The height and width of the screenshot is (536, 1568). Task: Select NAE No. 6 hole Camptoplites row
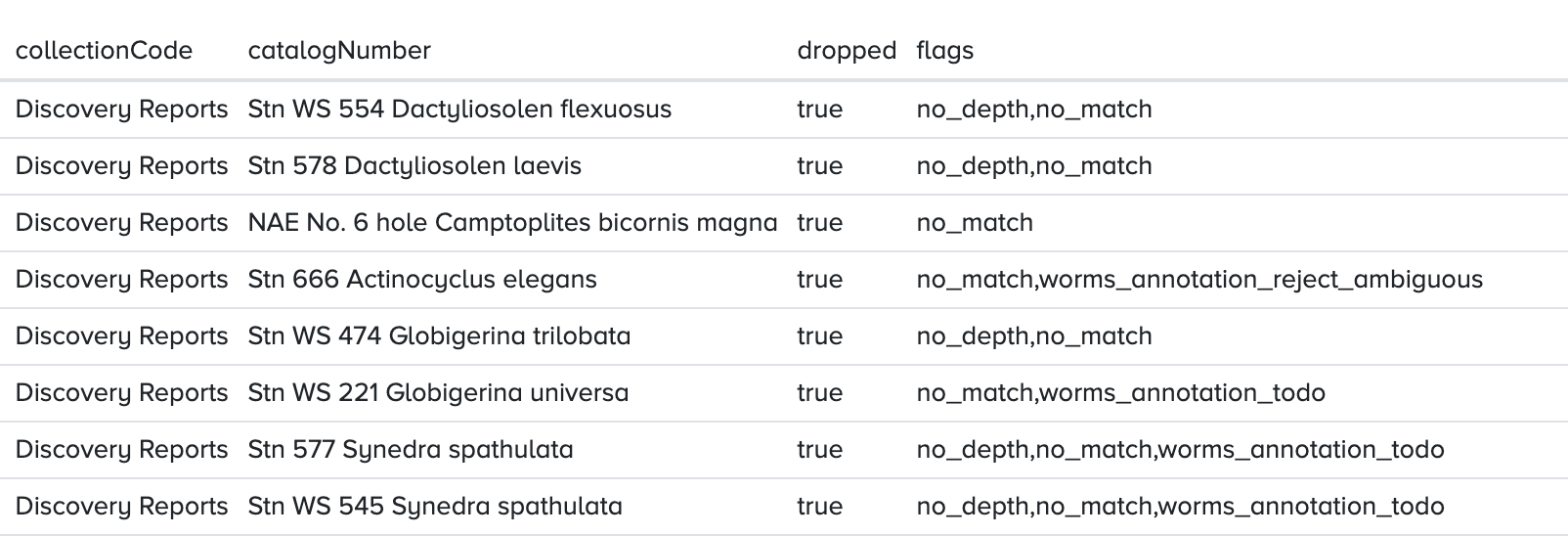[784, 222]
